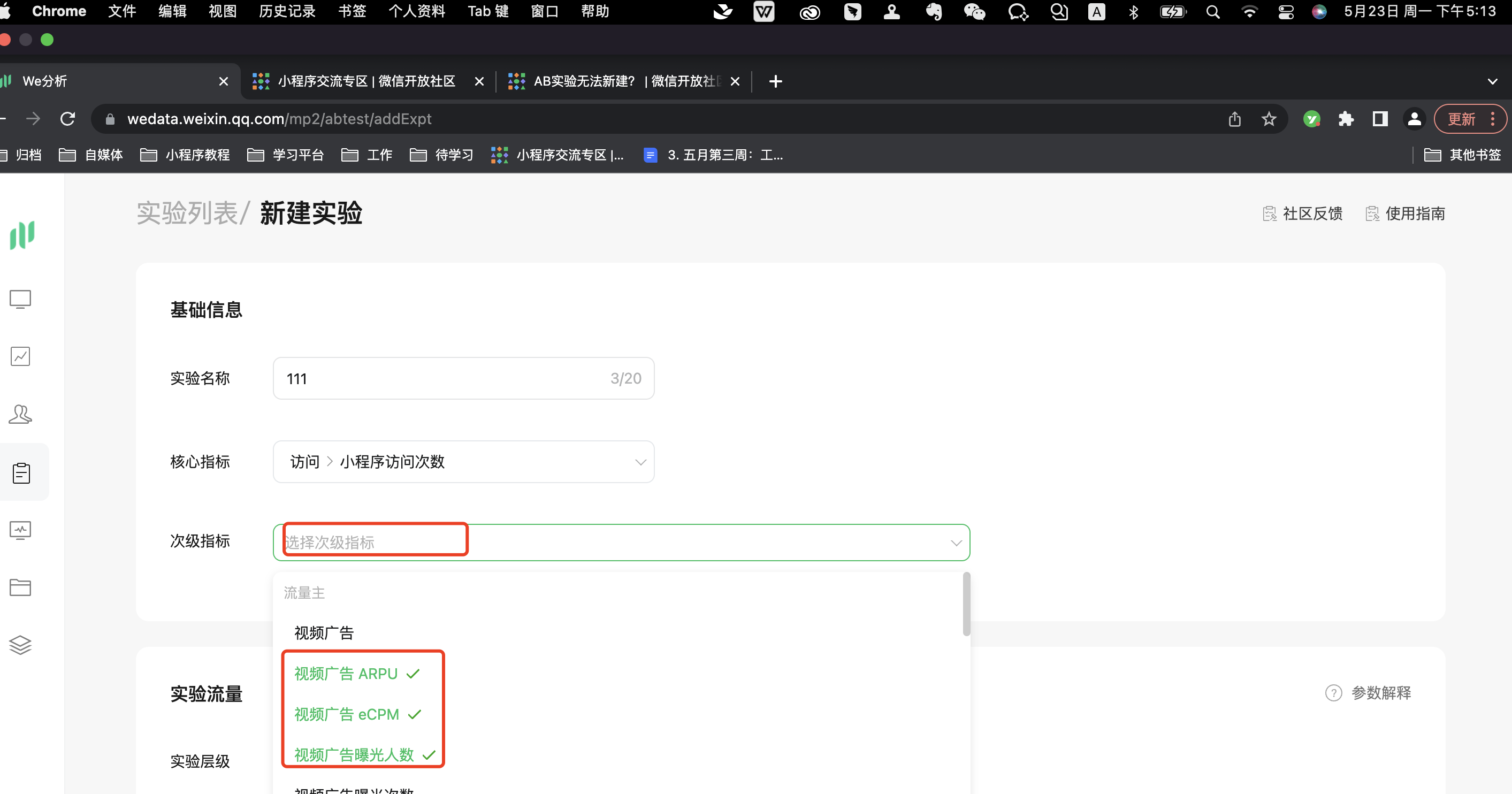Open the users icon in sidebar
This screenshot has width=1512, height=794.
coord(20,414)
